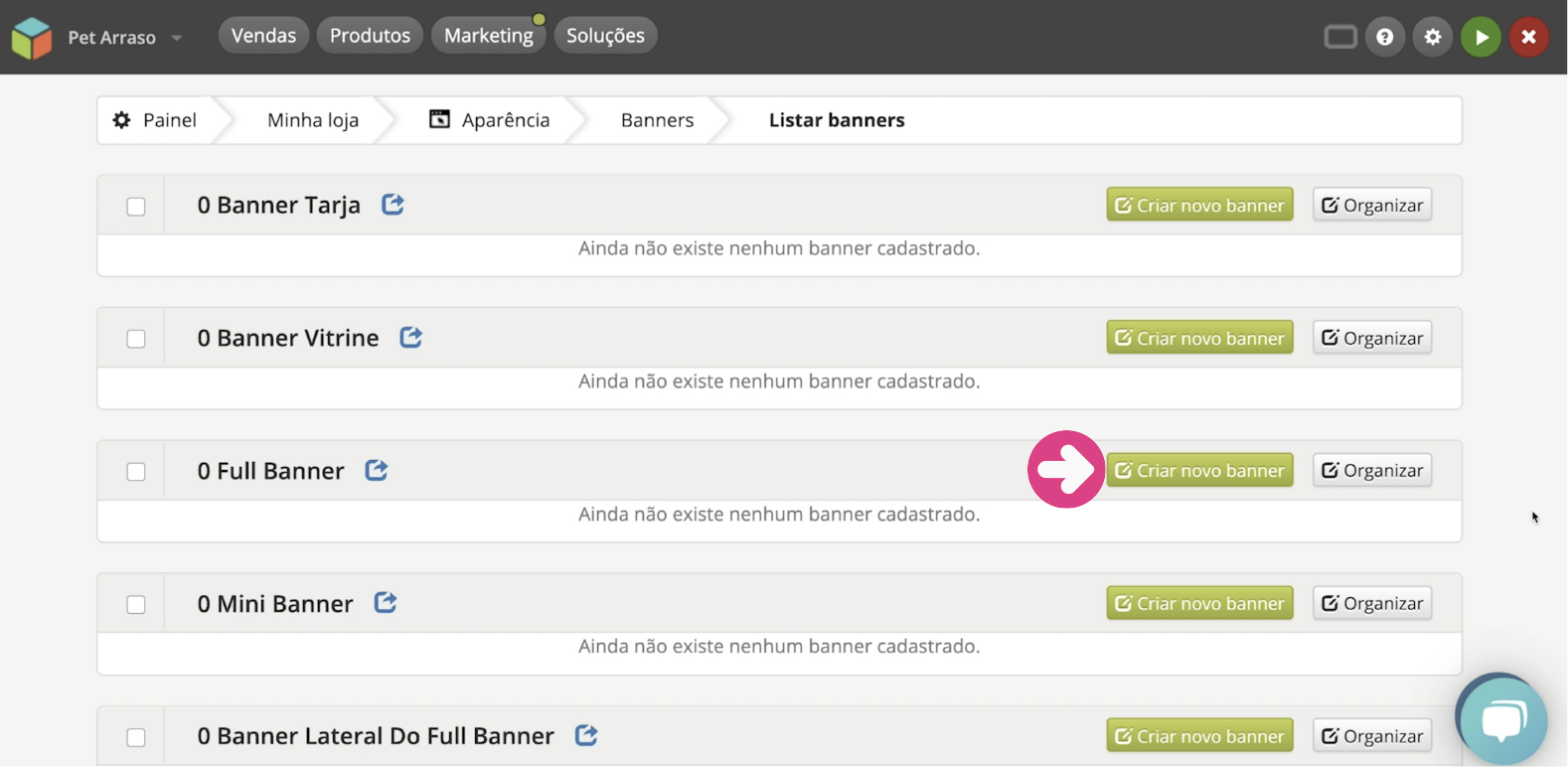The width and height of the screenshot is (1568, 767).
Task: Click share icon next to Mini Banner
Action: (386, 602)
